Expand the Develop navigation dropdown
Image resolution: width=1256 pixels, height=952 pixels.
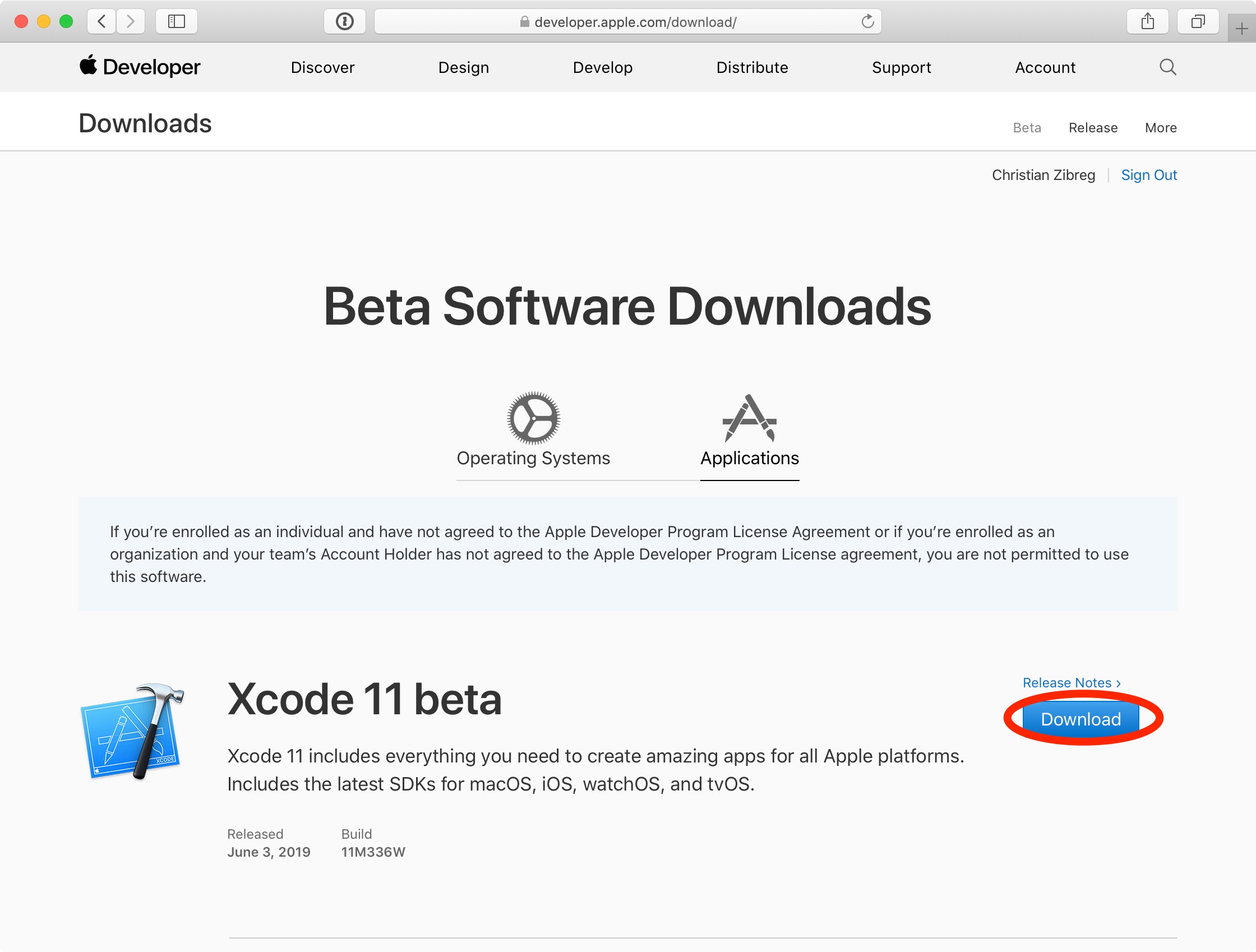coord(601,67)
